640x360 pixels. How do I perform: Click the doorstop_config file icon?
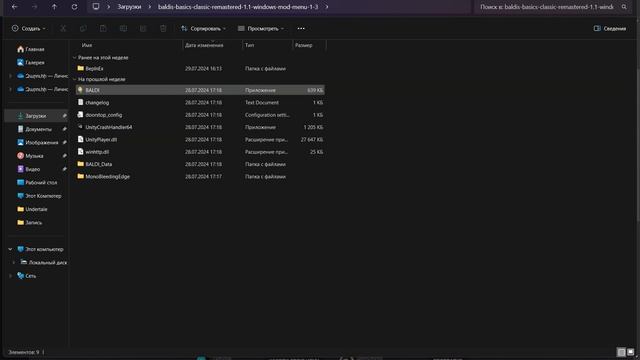(80, 115)
